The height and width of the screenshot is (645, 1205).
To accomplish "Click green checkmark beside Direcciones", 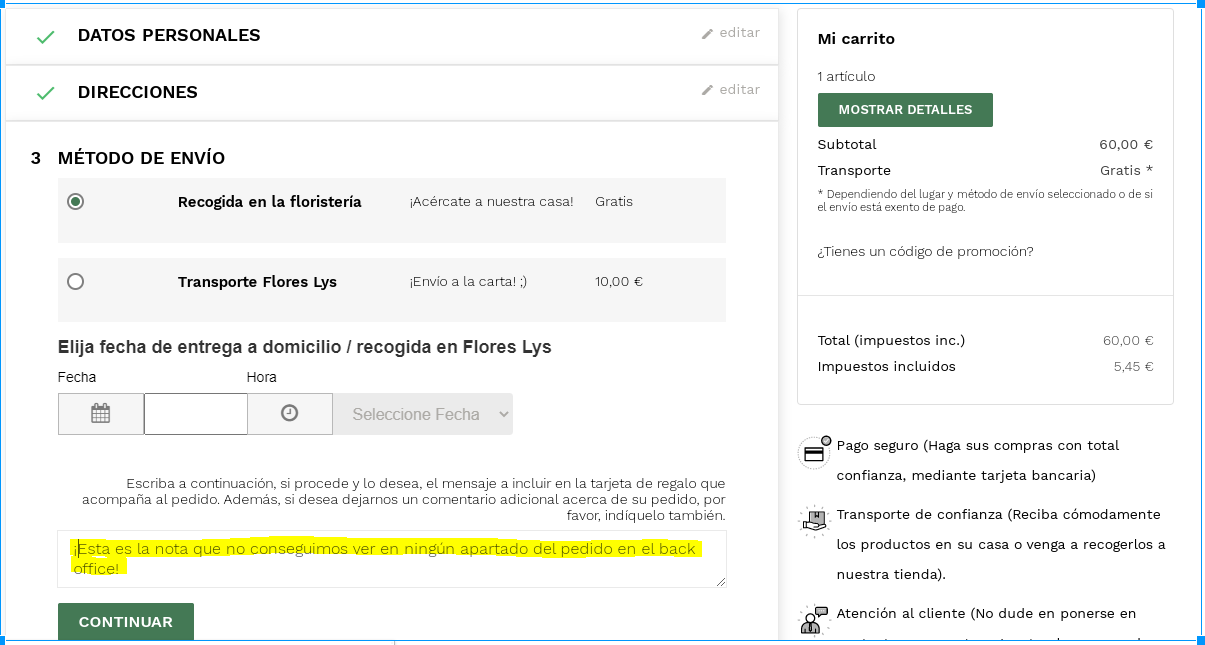I will point(45,93).
